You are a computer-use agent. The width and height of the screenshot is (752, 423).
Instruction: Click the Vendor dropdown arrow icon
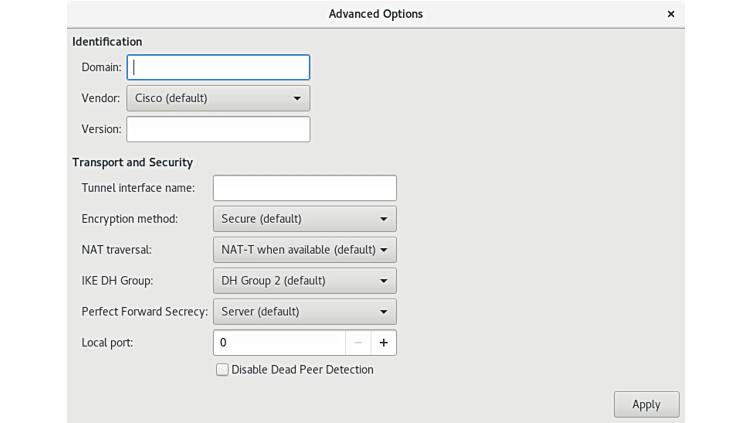[297, 99]
